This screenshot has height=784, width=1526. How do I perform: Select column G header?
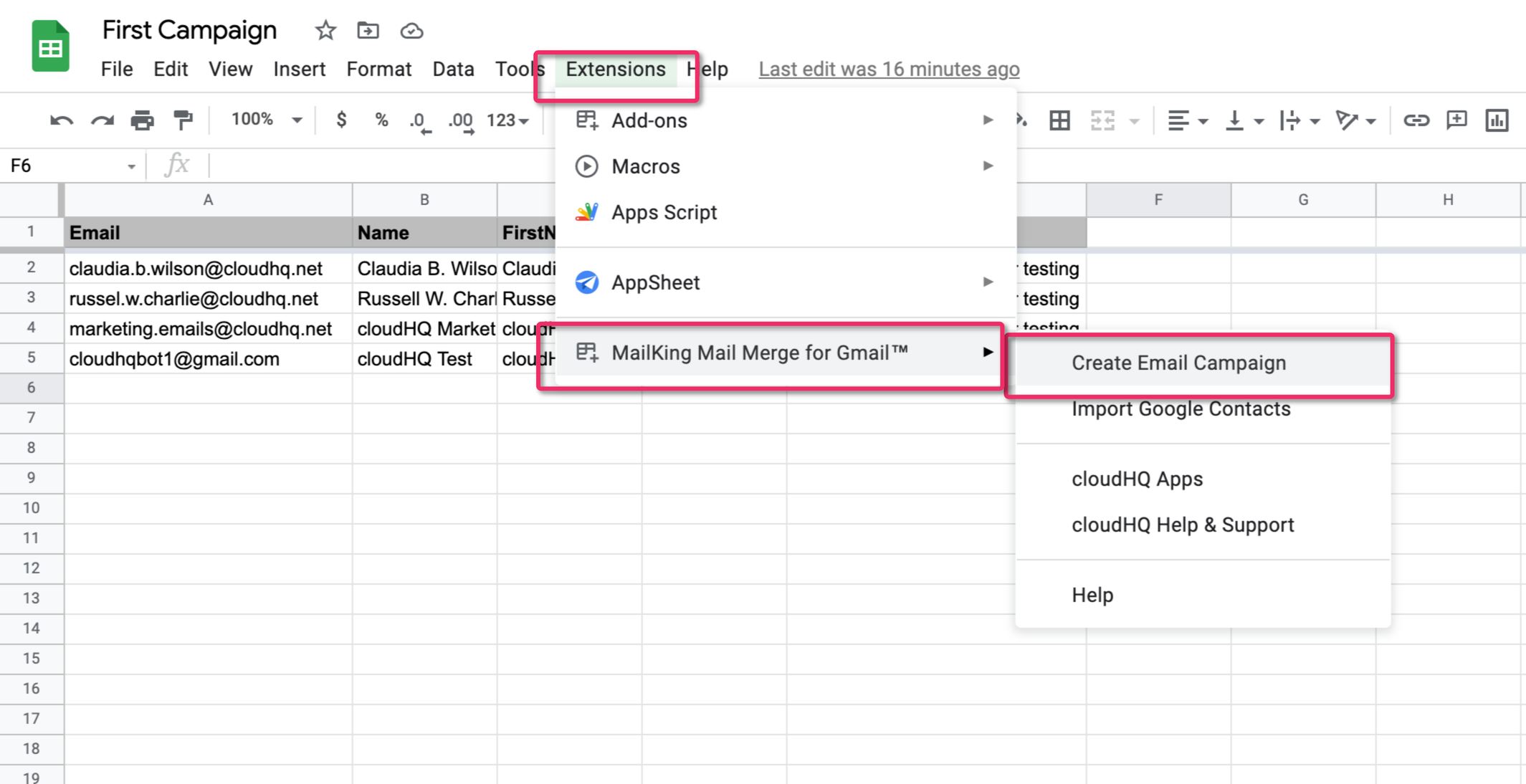point(1303,200)
